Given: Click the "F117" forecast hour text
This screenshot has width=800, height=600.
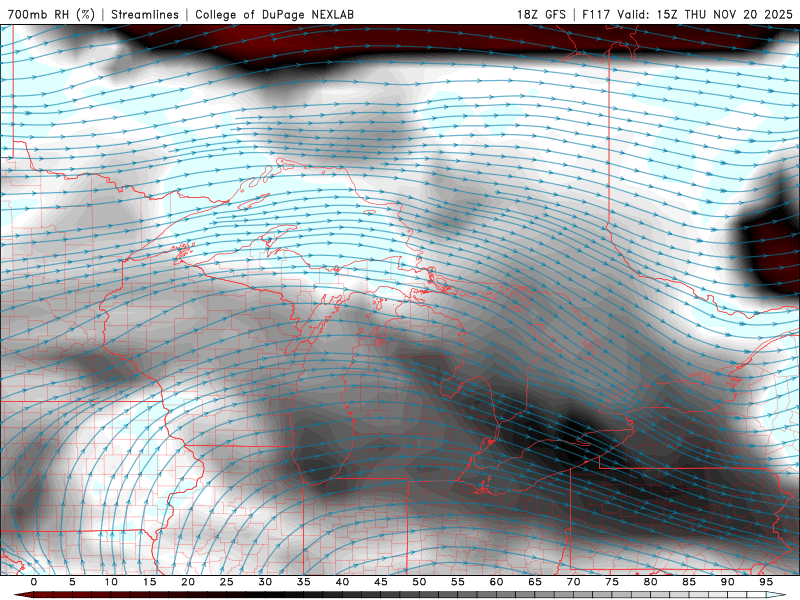Looking at the screenshot, I should pos(596,14).
